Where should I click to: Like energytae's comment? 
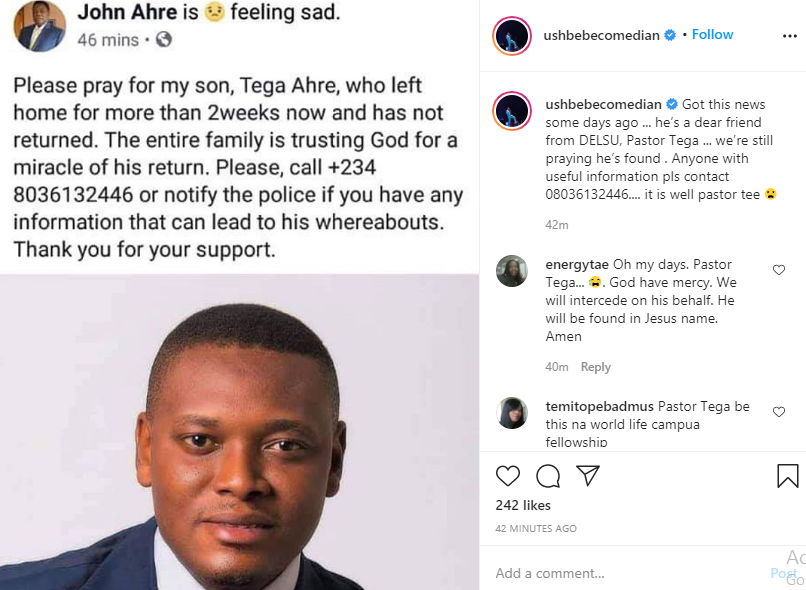(779, 270)
